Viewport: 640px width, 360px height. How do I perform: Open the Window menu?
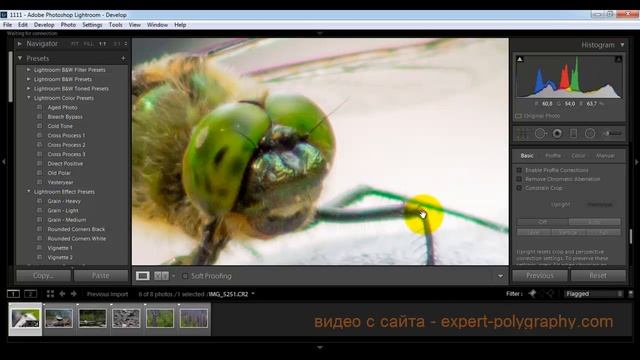tap(158, 25)
